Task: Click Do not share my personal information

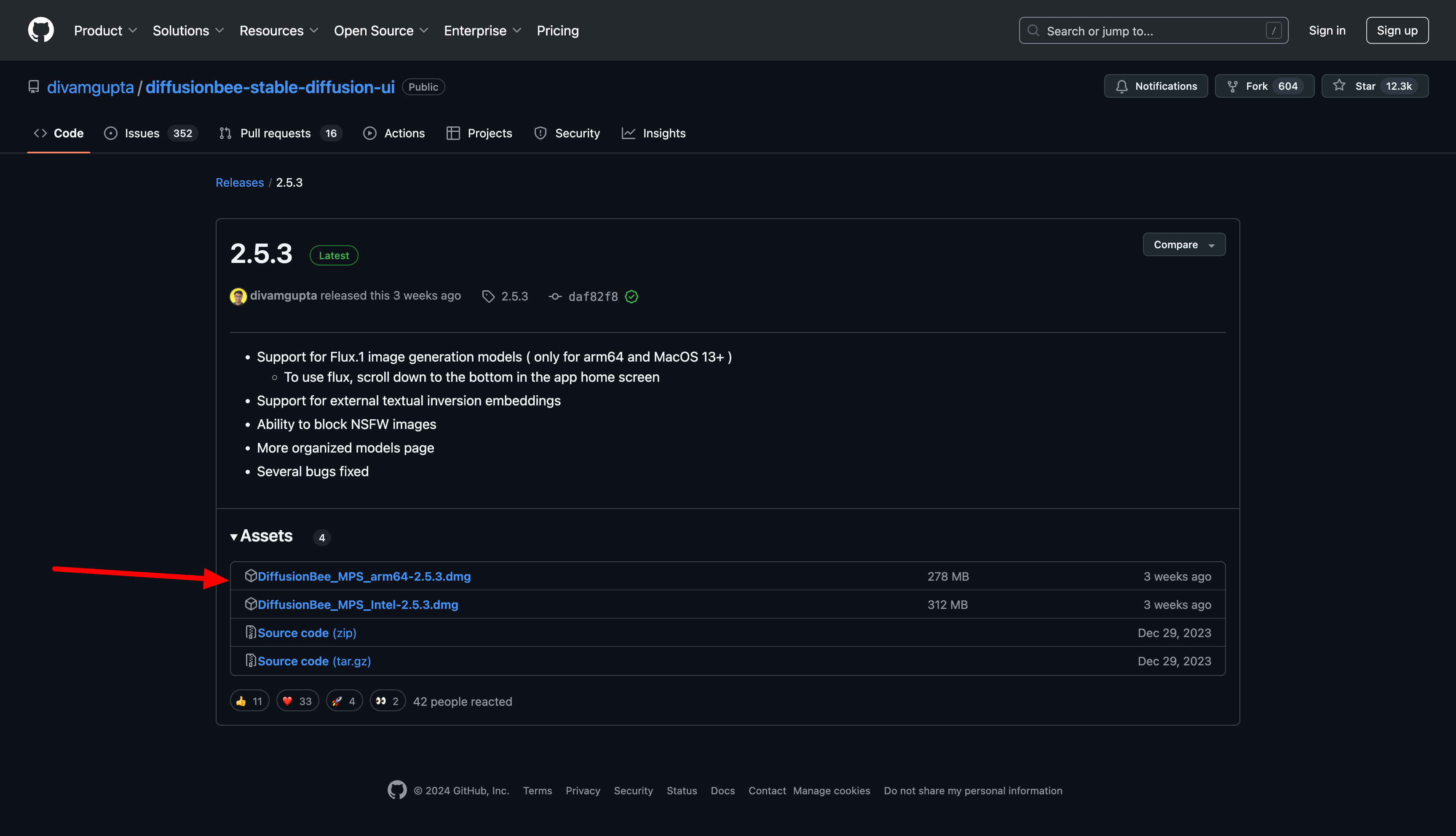Action: (x=973, y=790)
